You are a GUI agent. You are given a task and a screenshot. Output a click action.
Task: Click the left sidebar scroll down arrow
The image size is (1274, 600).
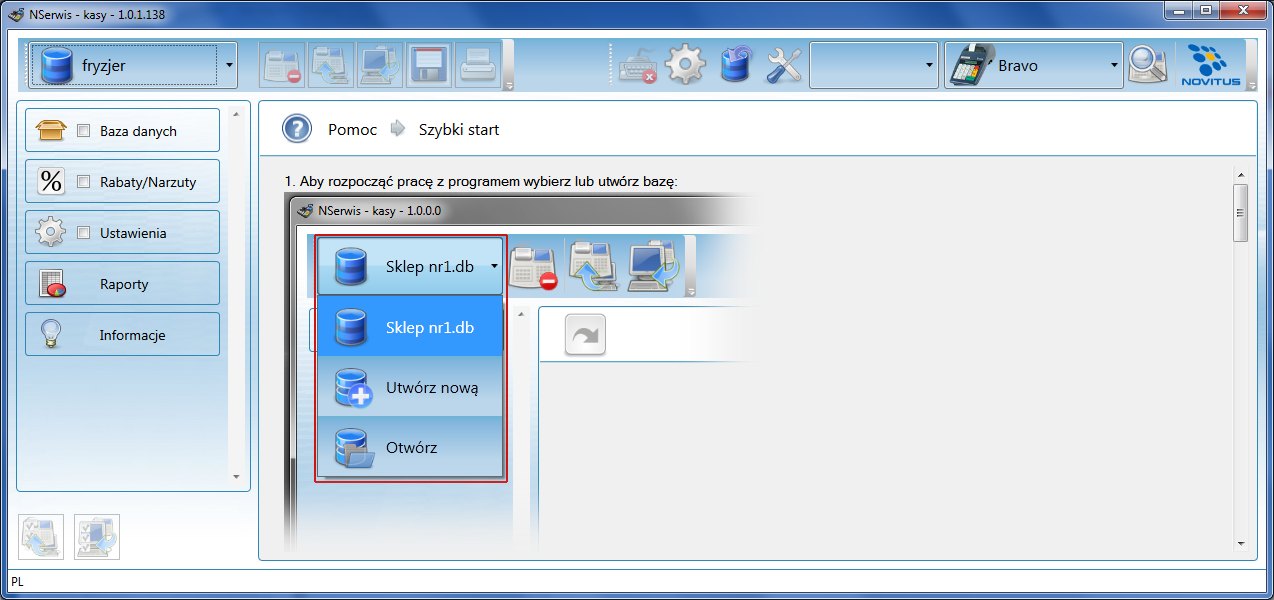click(x=236, y=477)
